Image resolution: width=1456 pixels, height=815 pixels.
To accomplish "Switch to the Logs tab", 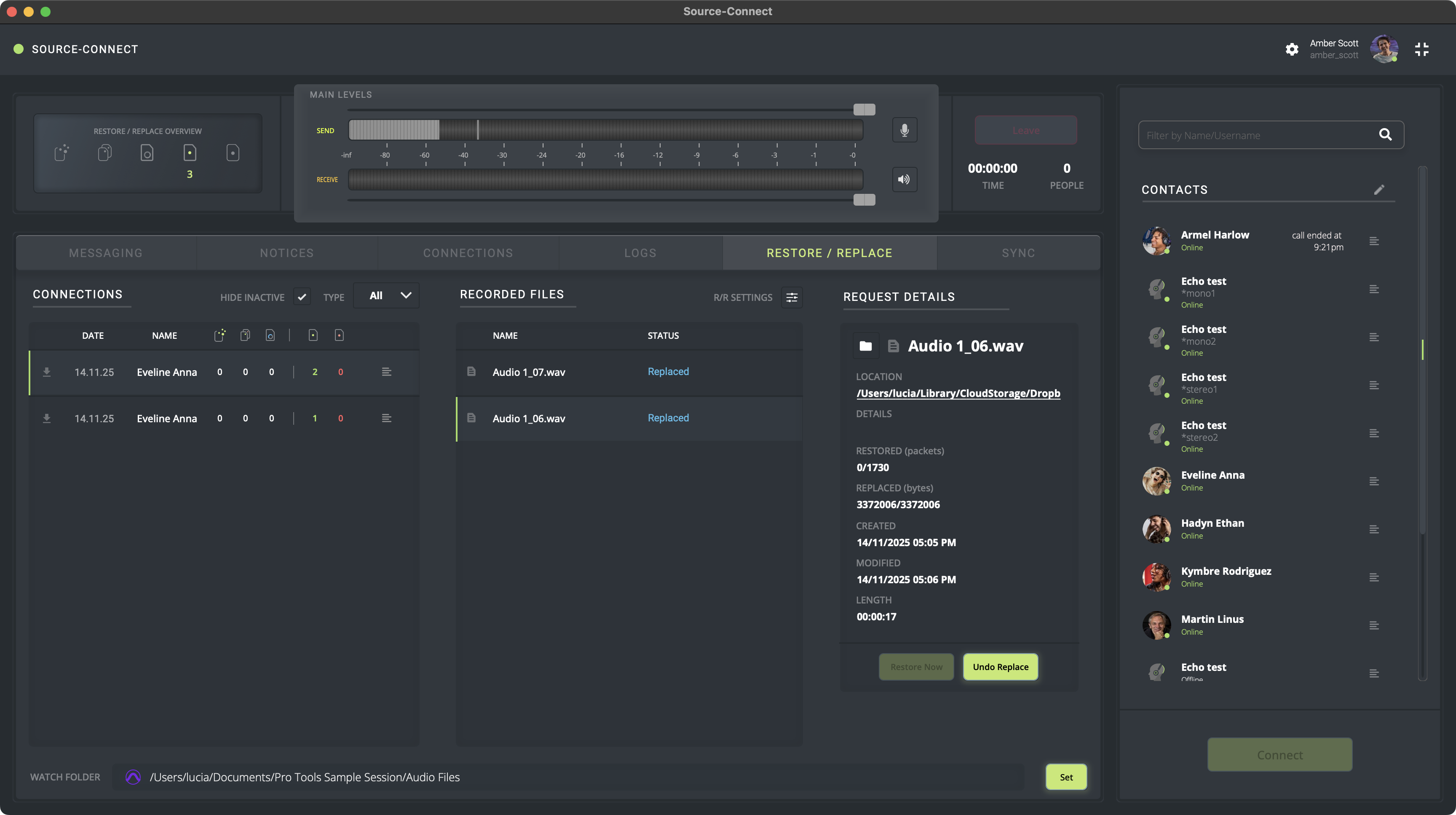I will pos(640,253).
